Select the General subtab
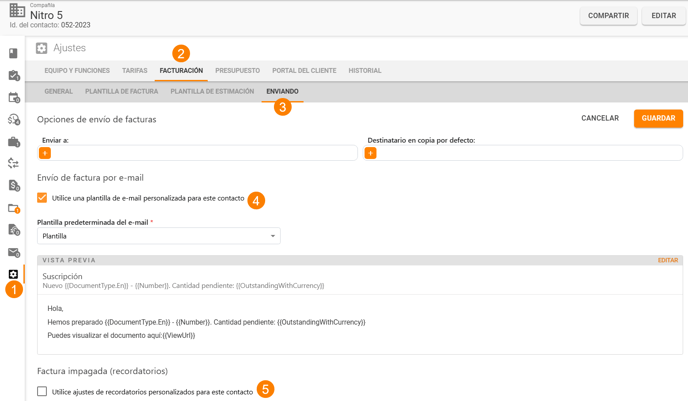This screenshot has height=401, width=688. [58, 91]
